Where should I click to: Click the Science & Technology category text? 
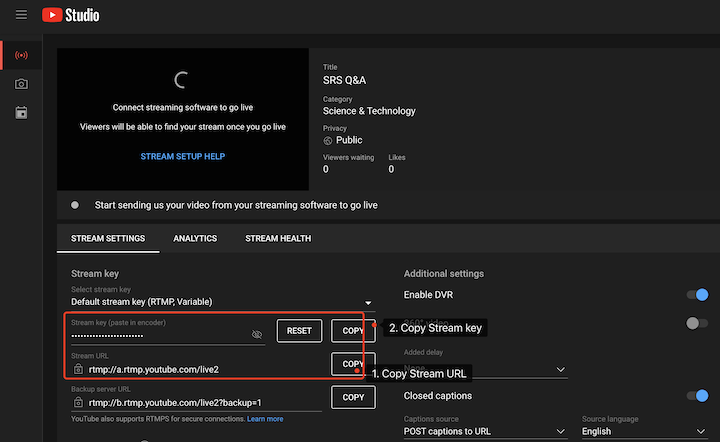[x=369, y=111]
